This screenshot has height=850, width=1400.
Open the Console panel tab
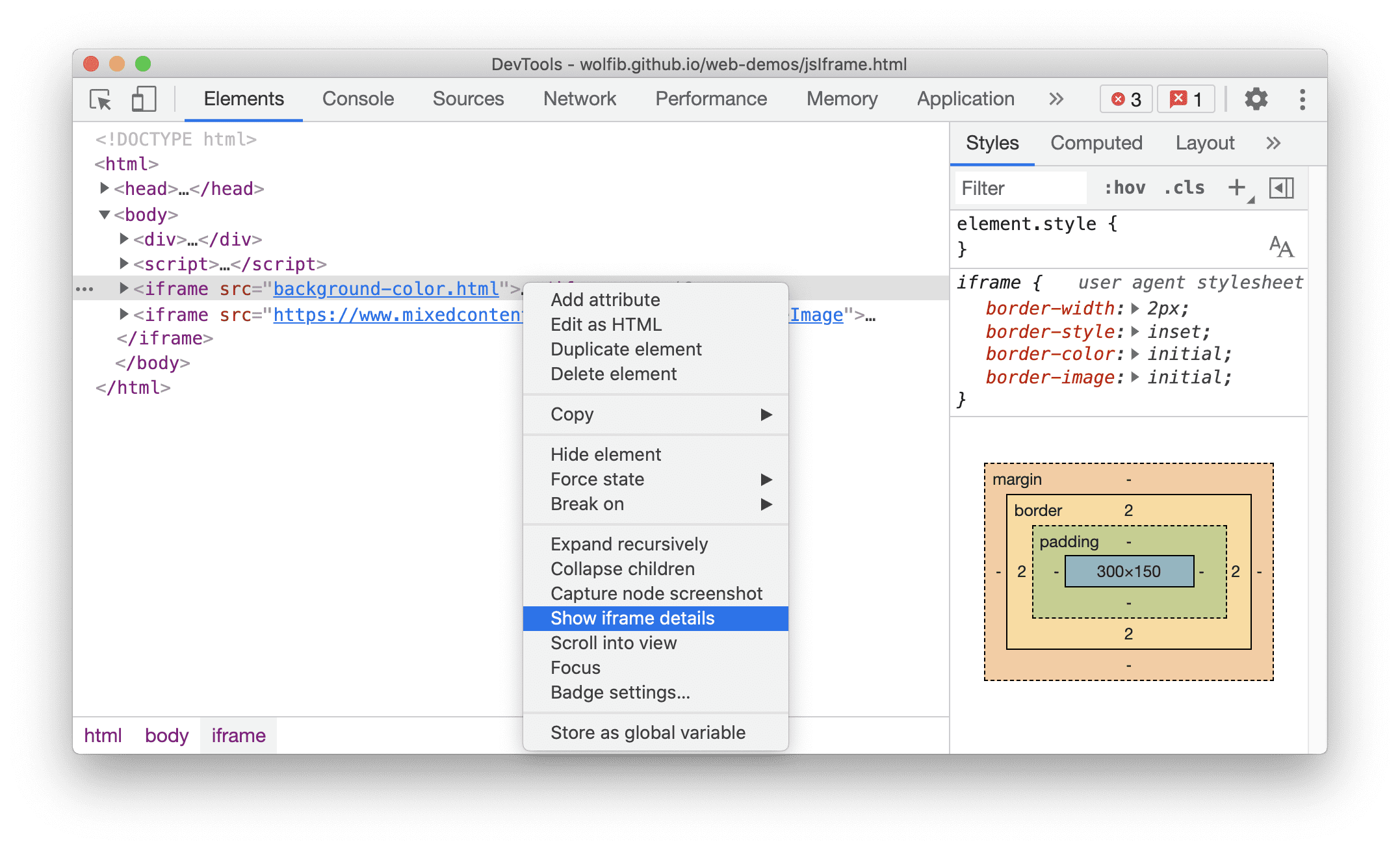pyautogui.click(x=359, y=98)
